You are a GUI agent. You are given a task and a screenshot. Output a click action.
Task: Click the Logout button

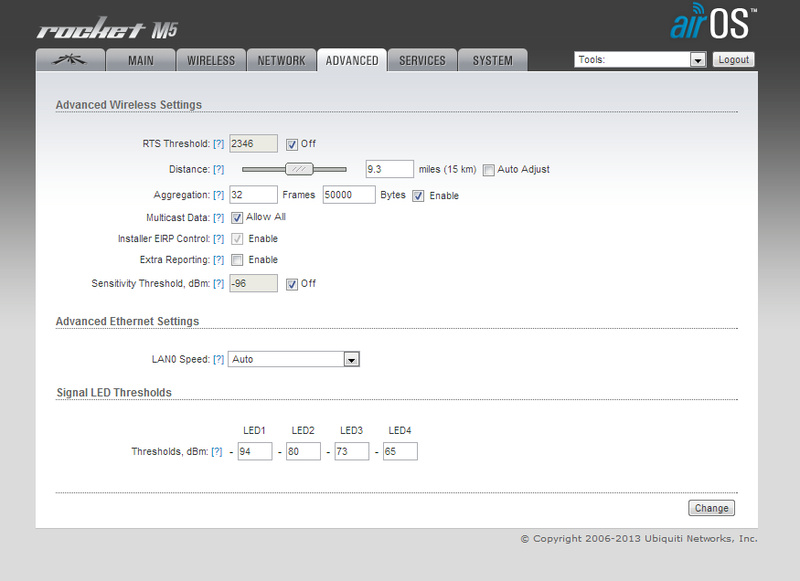(x=733, y=60)
